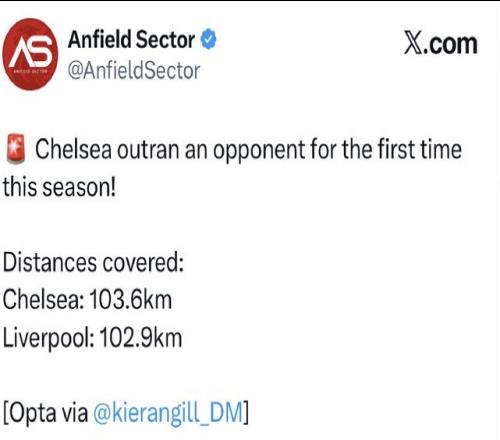Screen dimensions: 500x440
Task: Click the Anfield Sector display name
Action: tap(131, 39)
